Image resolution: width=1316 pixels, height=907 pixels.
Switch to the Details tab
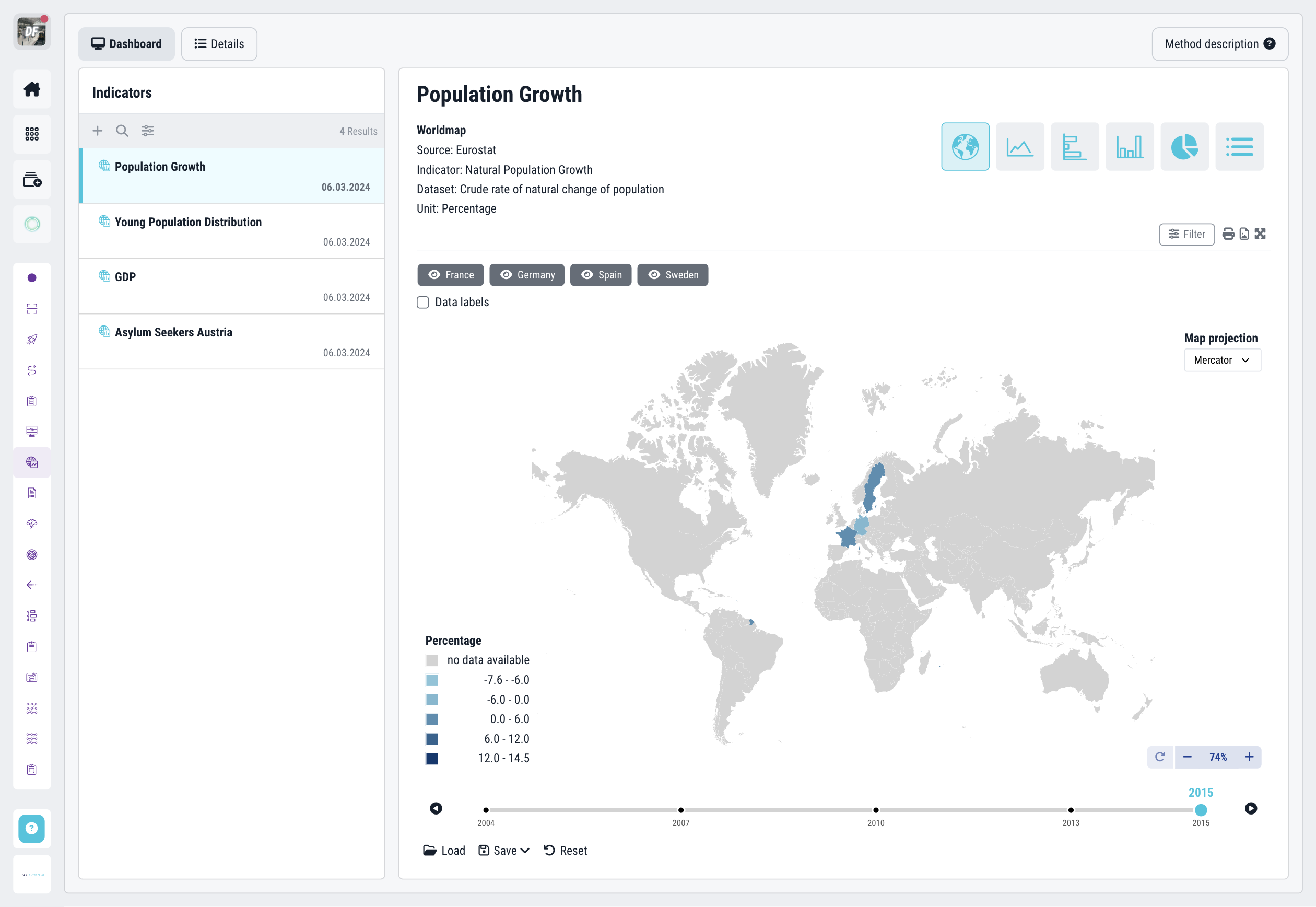tap(219, 44)
